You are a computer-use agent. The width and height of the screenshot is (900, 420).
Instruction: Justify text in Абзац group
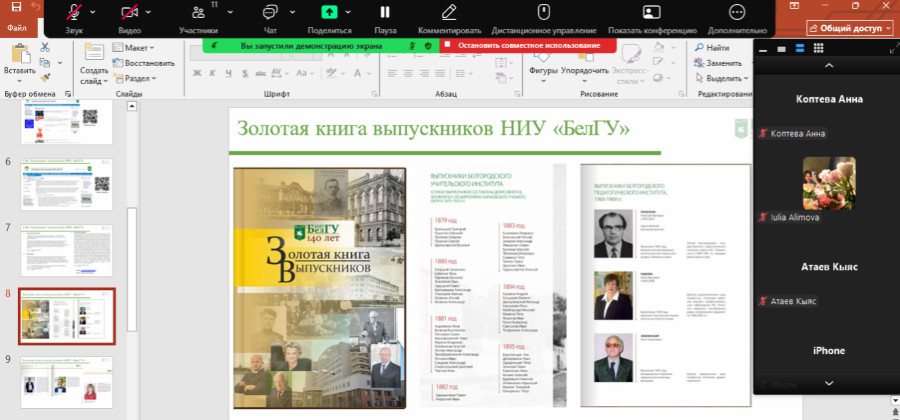440,73
